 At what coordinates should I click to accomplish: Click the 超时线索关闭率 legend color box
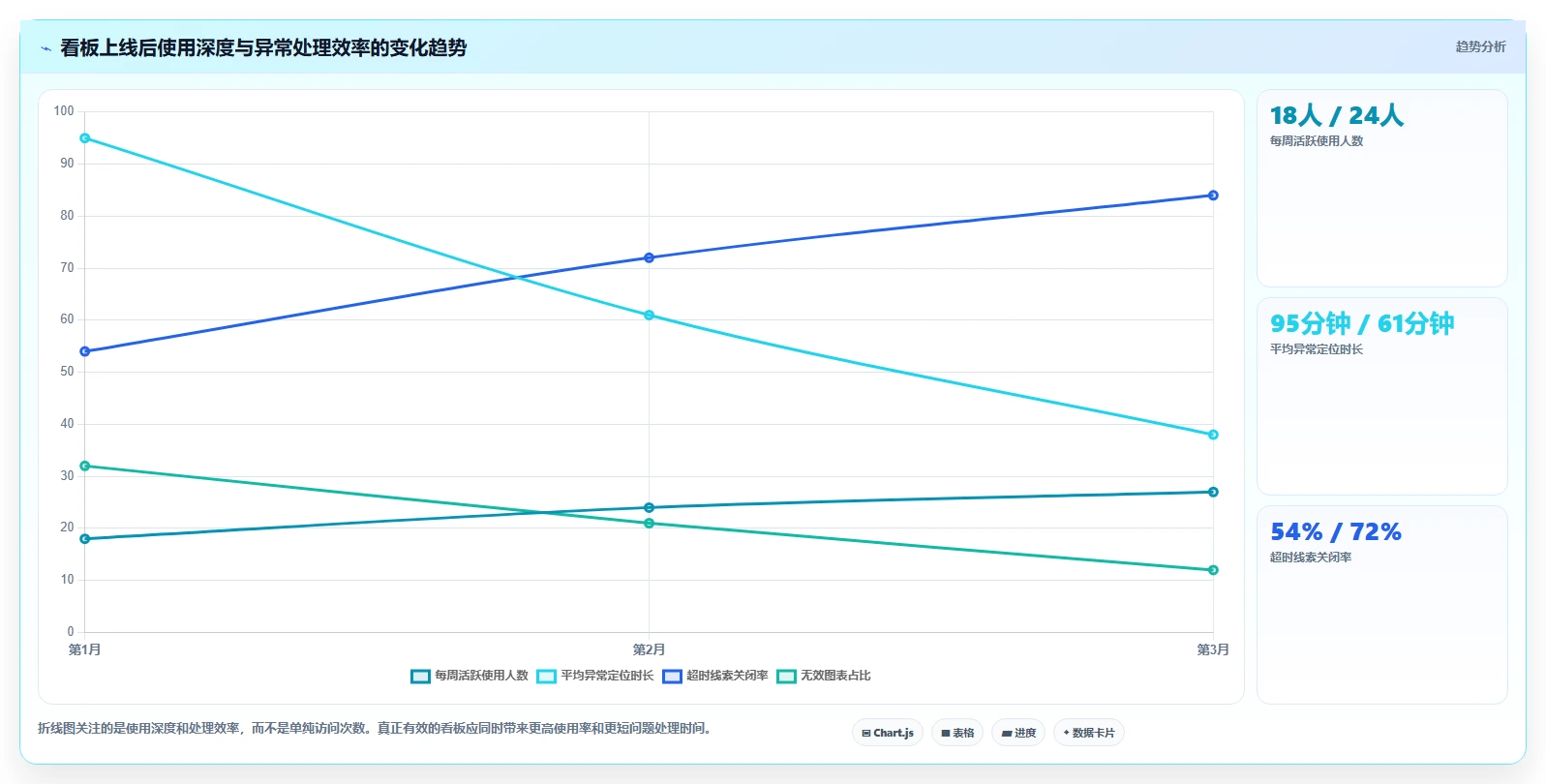(x=672, y=677)
